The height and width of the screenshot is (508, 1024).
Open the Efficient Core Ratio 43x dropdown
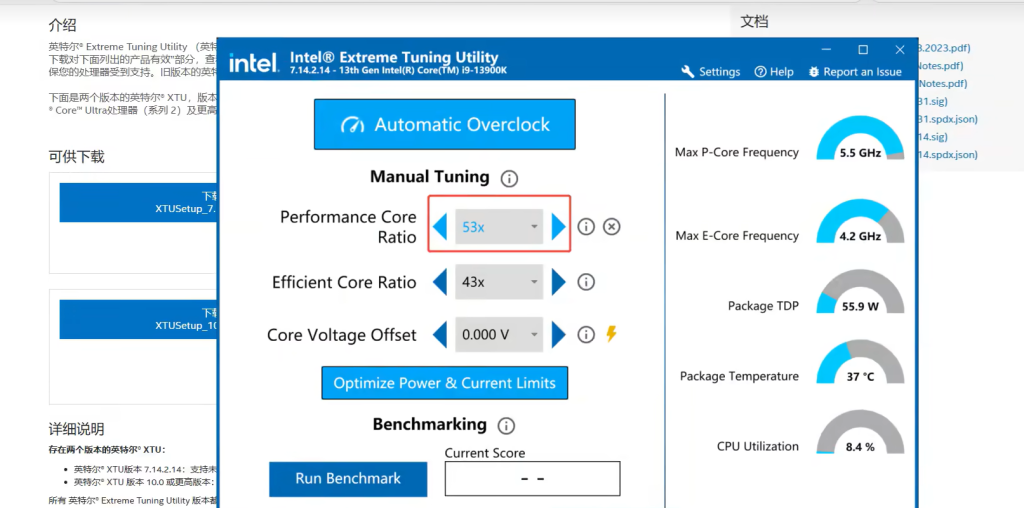click(x=499, y=282)
